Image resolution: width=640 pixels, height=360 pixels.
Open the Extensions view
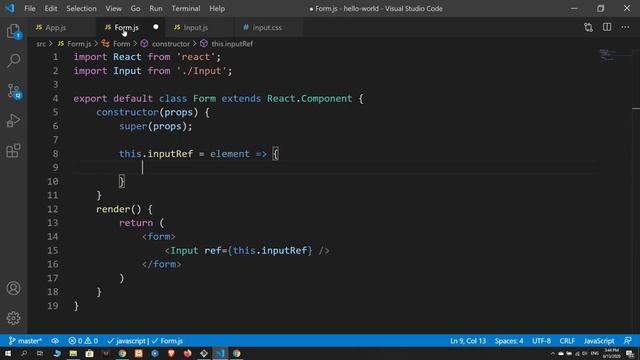[13, 151]
